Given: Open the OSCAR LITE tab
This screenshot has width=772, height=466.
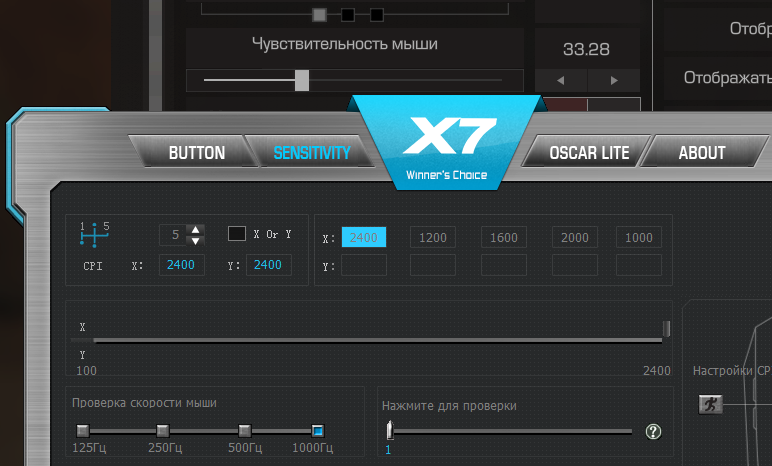Looking at the screenshot, I should pyautogui.click(x=589, y=153).
